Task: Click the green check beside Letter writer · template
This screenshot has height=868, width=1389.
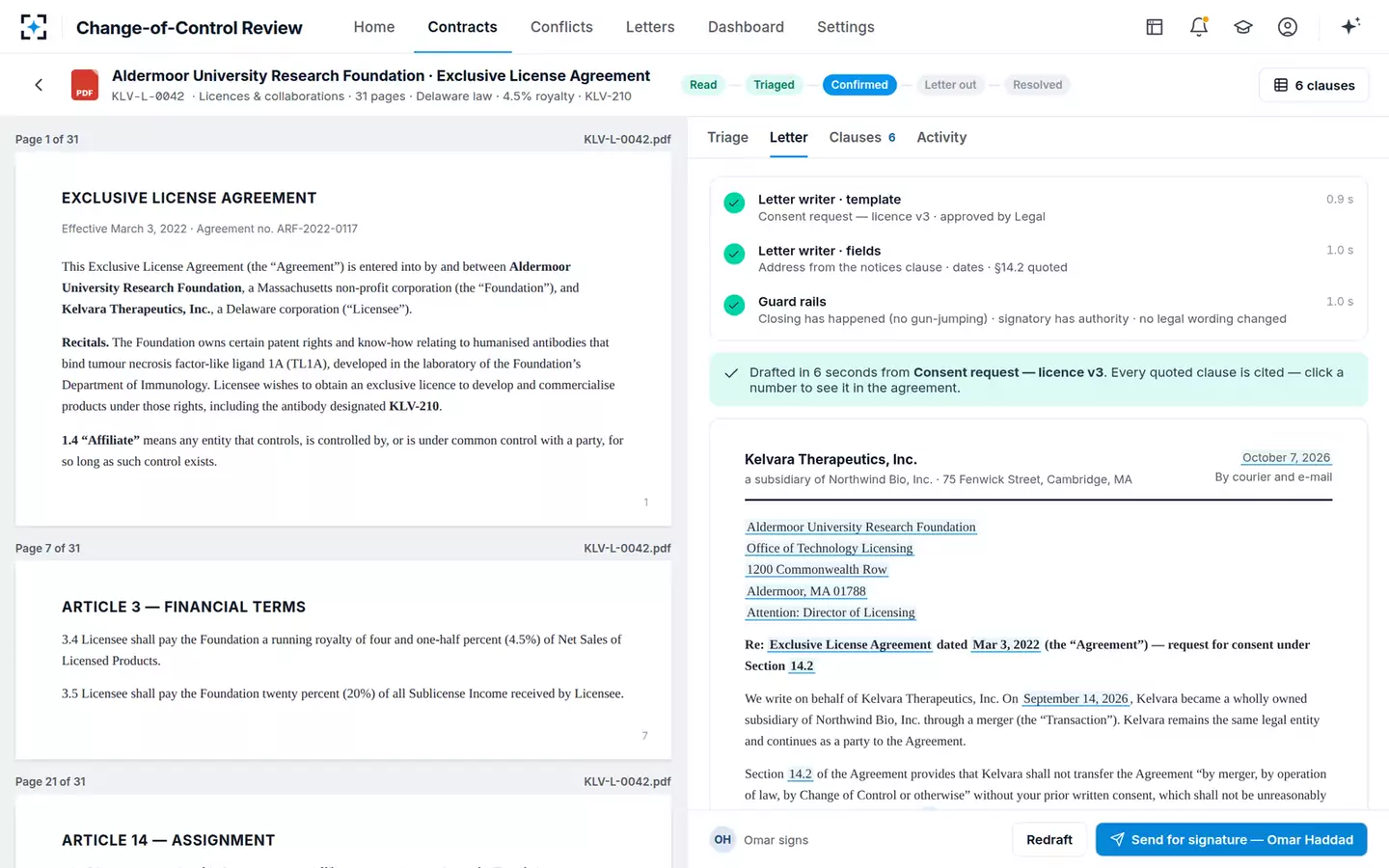Action: [734, 203]
